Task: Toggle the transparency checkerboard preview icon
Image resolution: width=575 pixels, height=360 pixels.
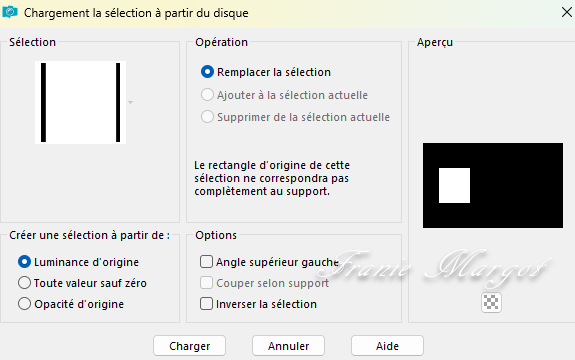Action: [x=491, y=302]
